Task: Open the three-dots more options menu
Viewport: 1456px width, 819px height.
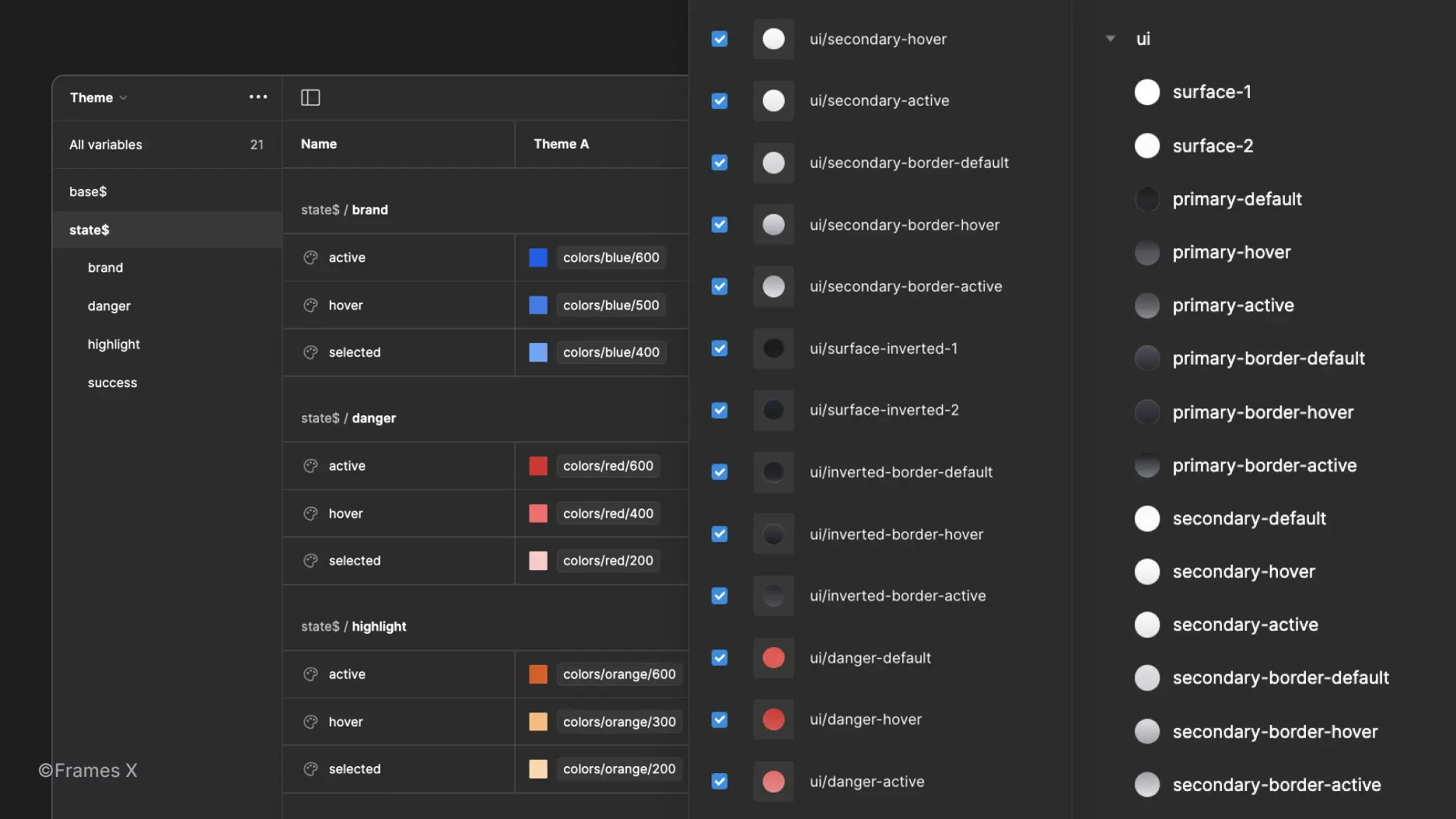Action: [258, 97]
